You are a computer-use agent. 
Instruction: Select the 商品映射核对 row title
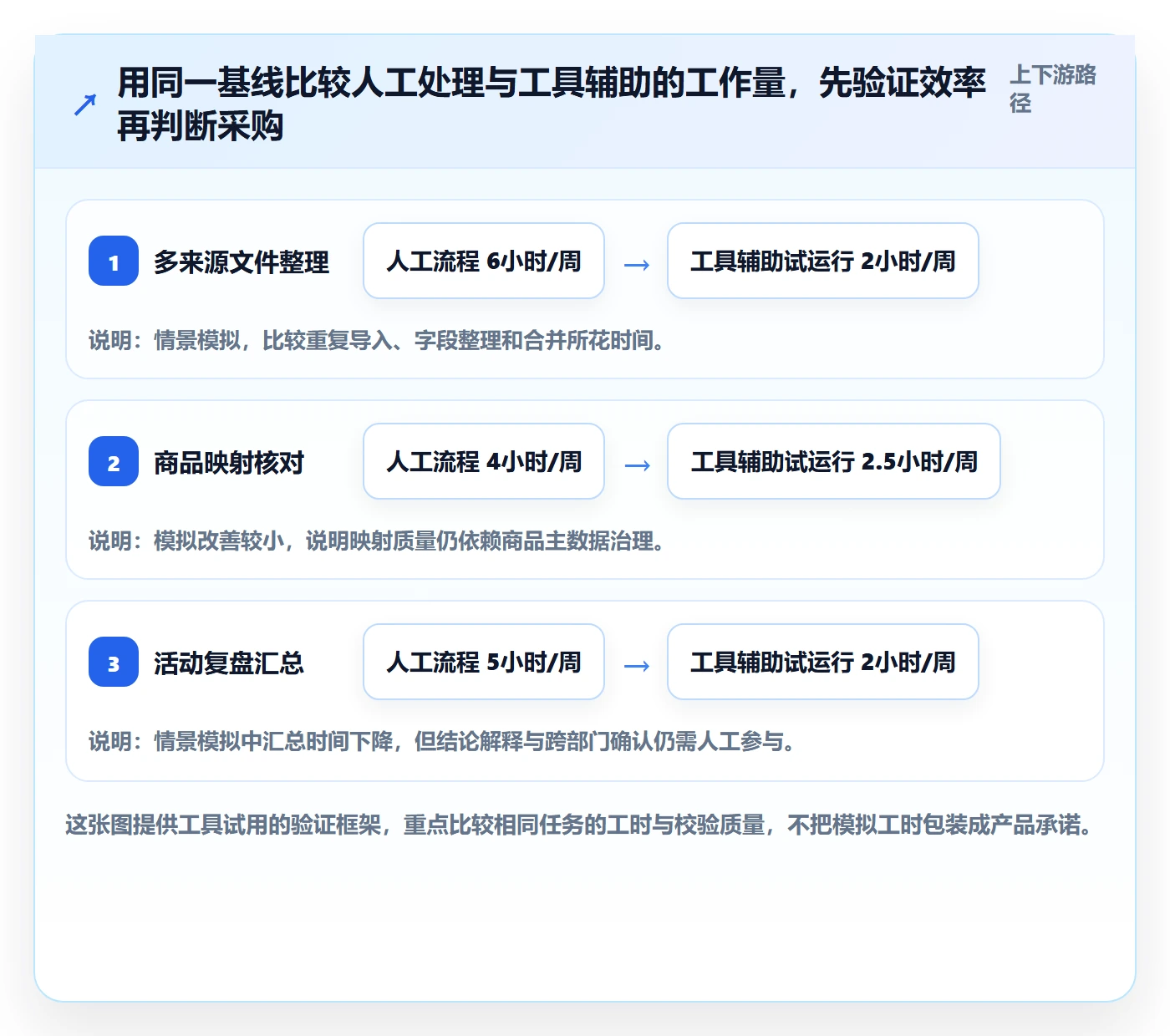(229, 462)
